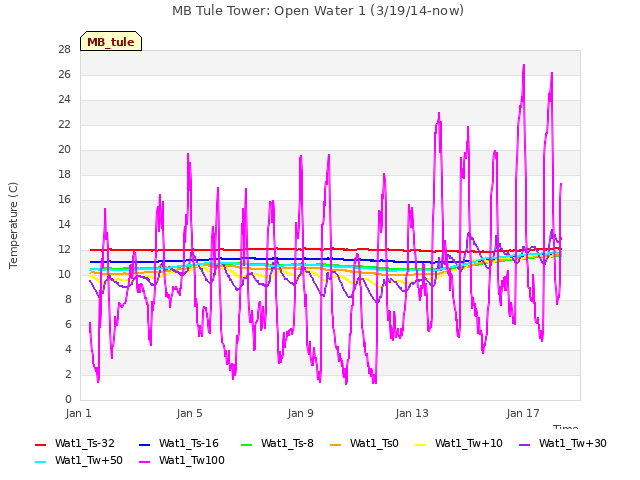Click the 28 y-axis tick label
This screenshot has width=640, height=480.
(x=64, y=49)
